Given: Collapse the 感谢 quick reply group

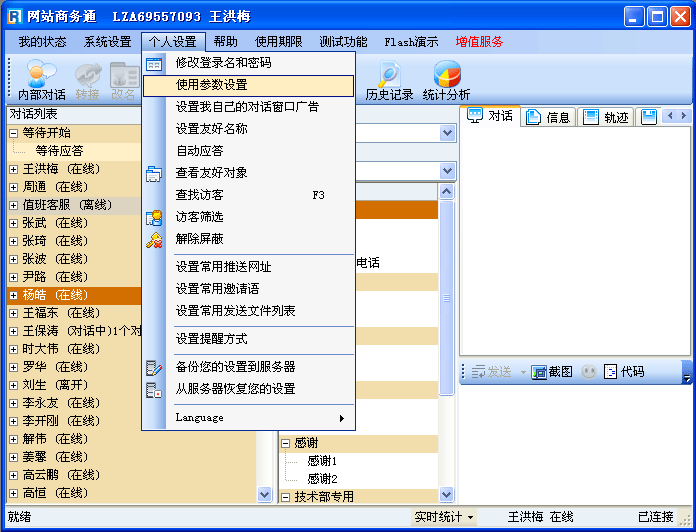Looking at the screenshot, I should coord(286,443).
